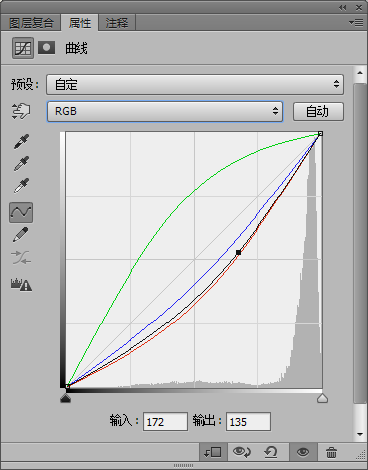Image resolution: width=368 pixels, height=470 pixels.
Task: Click the 自动 auto button
Action: tap(318, 111)
